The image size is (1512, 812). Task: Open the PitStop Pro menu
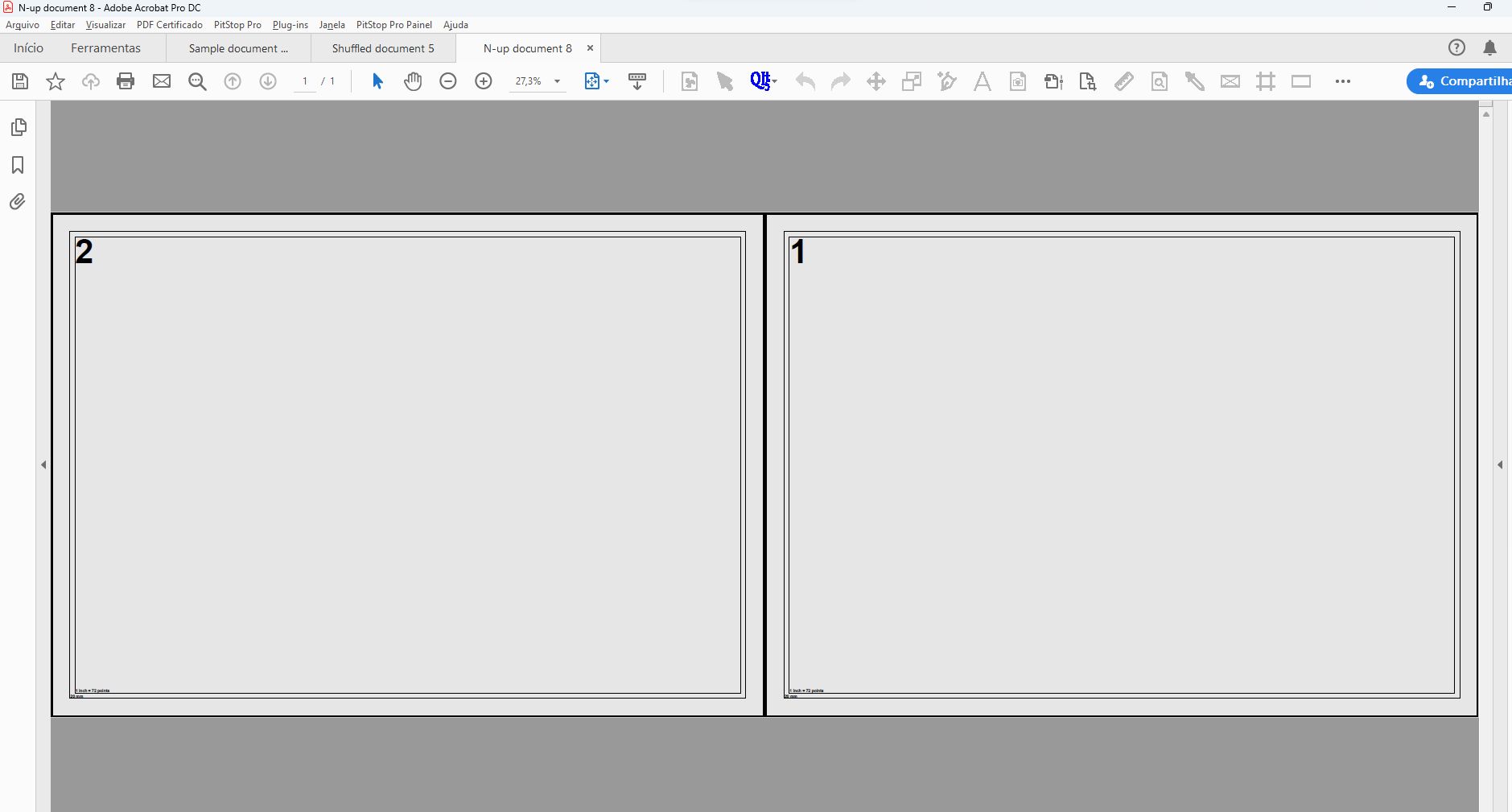point(237,25)
